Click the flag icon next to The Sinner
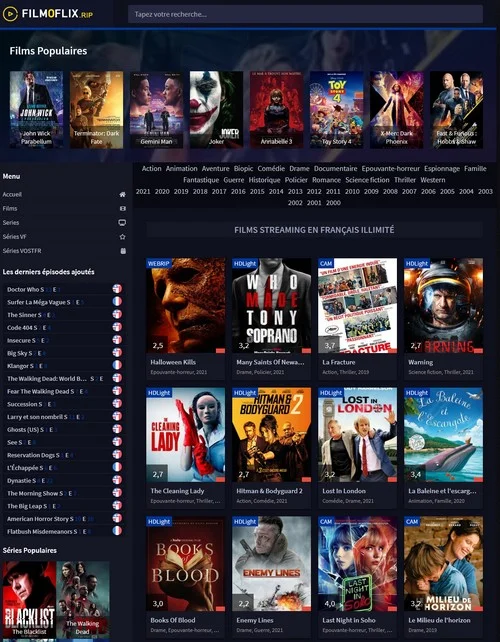500x642 pixels. click(117, 314)
